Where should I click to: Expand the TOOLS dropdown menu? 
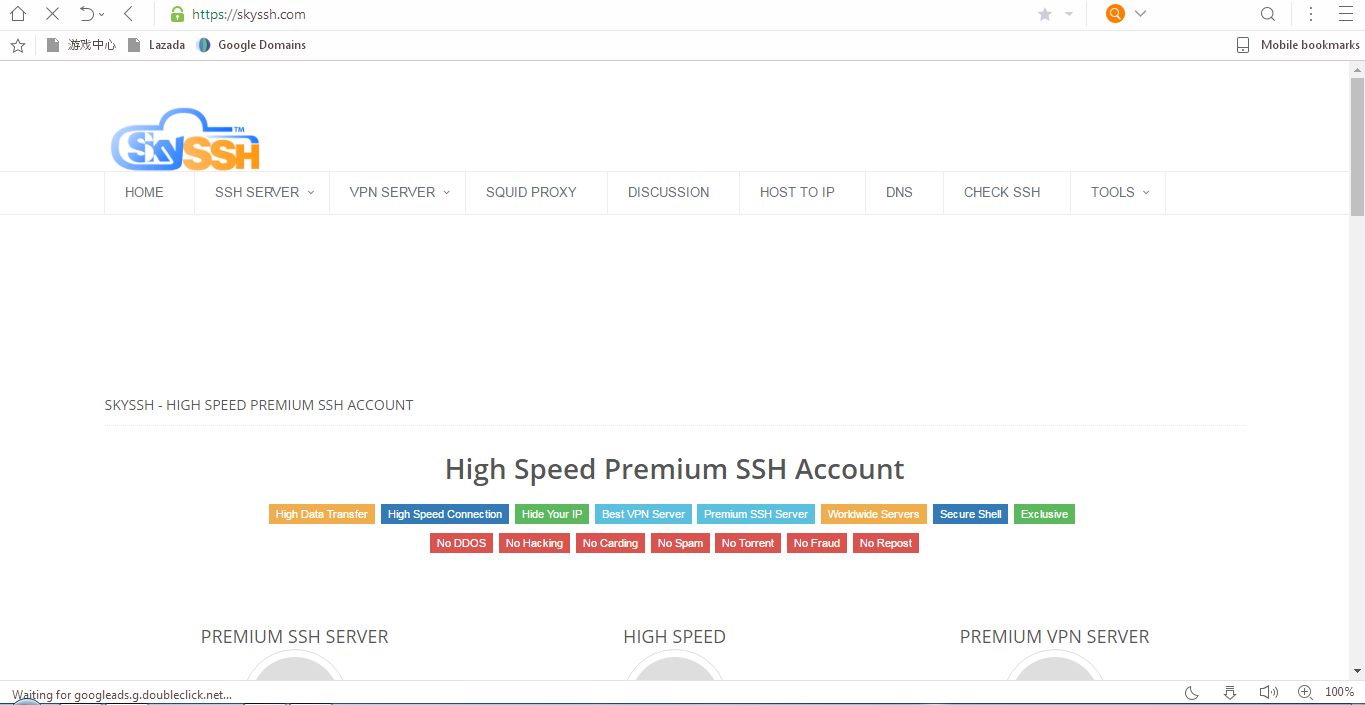point(1118,192)
